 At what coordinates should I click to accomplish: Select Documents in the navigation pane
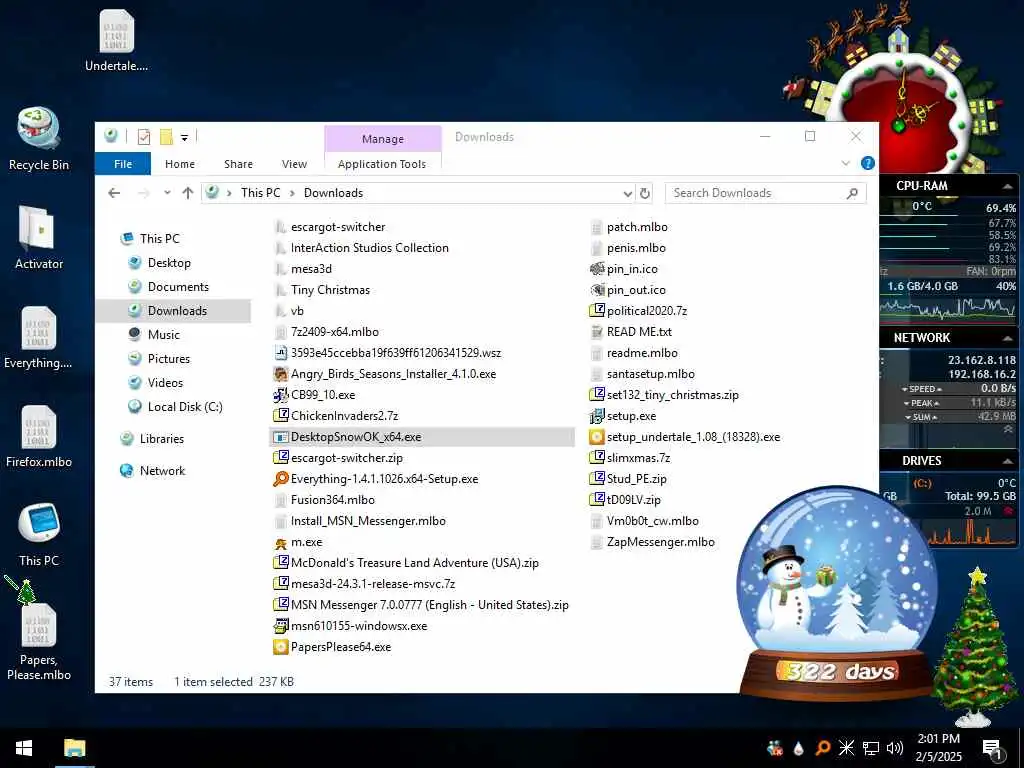click(x=178, y=287)
